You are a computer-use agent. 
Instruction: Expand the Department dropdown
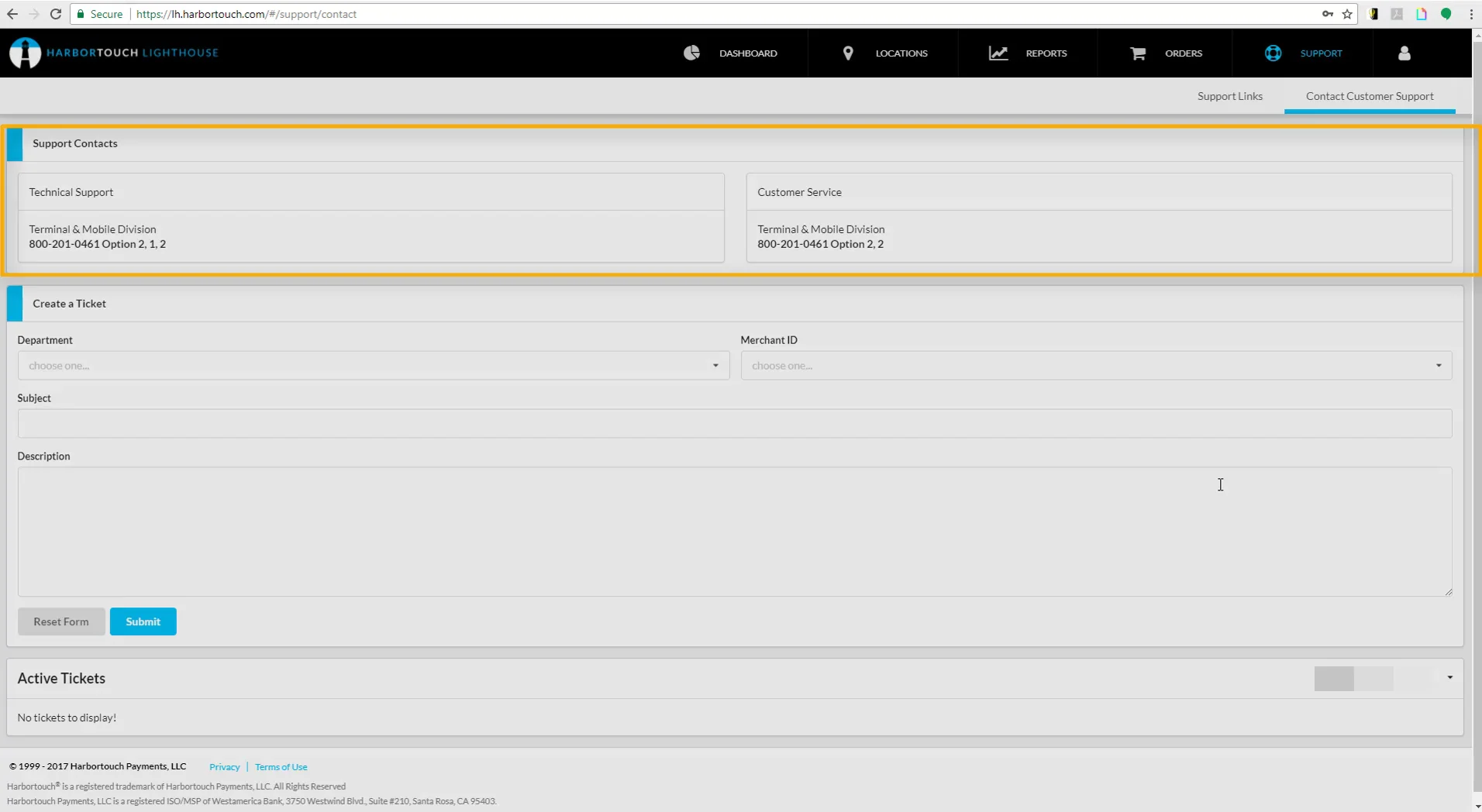click(374, 365)
